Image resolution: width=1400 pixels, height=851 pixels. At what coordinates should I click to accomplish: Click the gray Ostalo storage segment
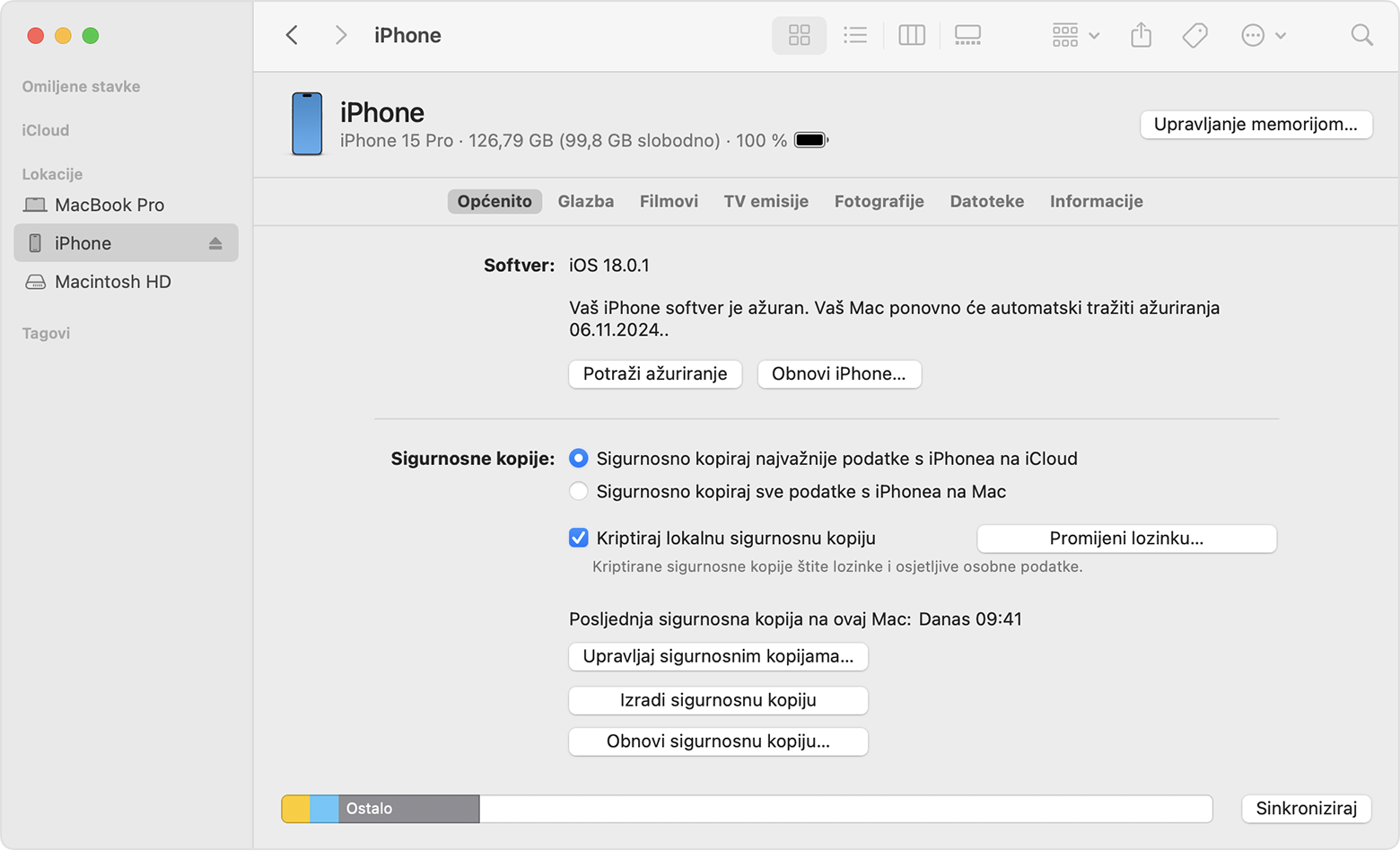pyautogui.click(x=408, y=809)
